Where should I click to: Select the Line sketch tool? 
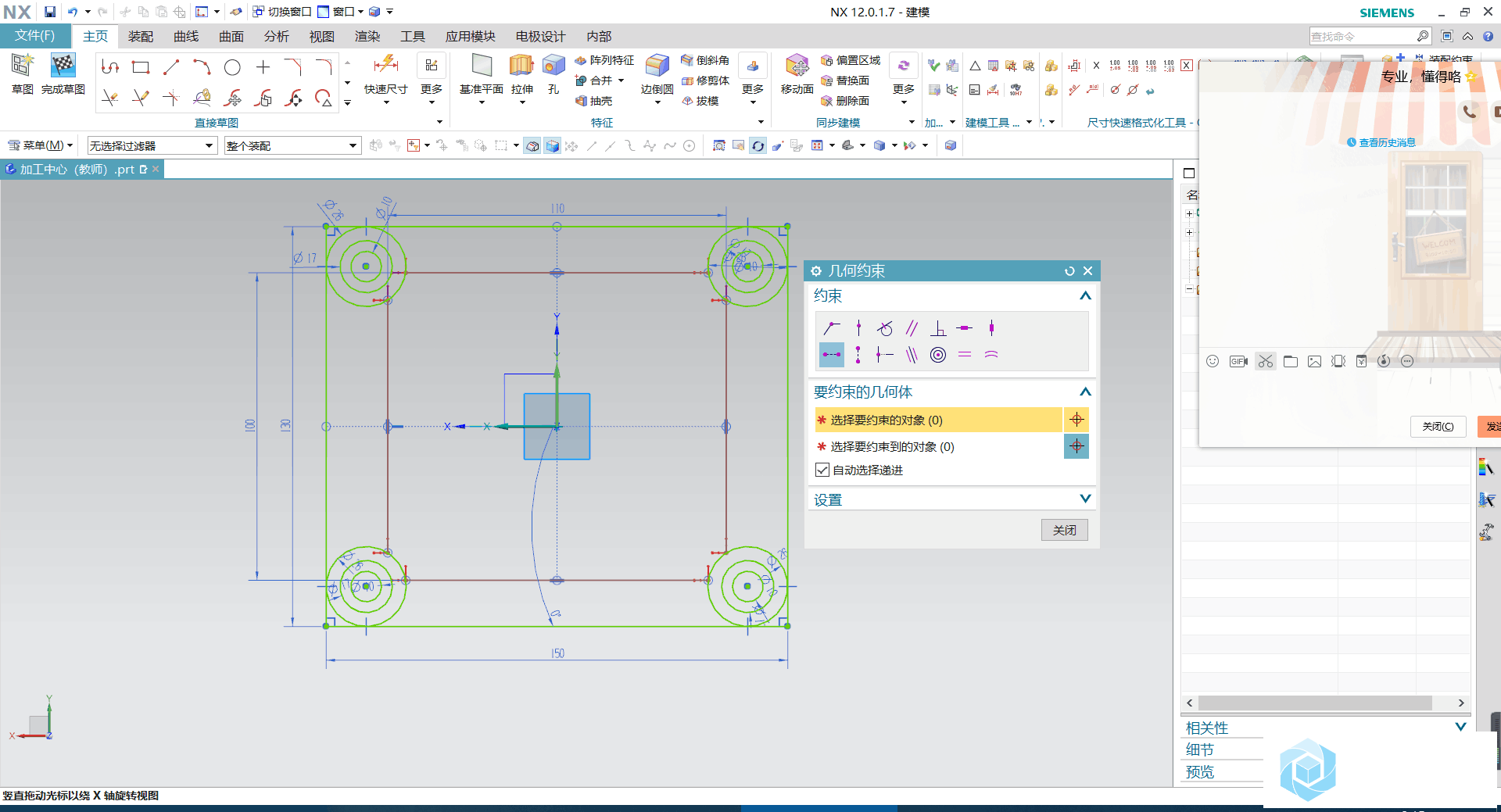point(171,67)
